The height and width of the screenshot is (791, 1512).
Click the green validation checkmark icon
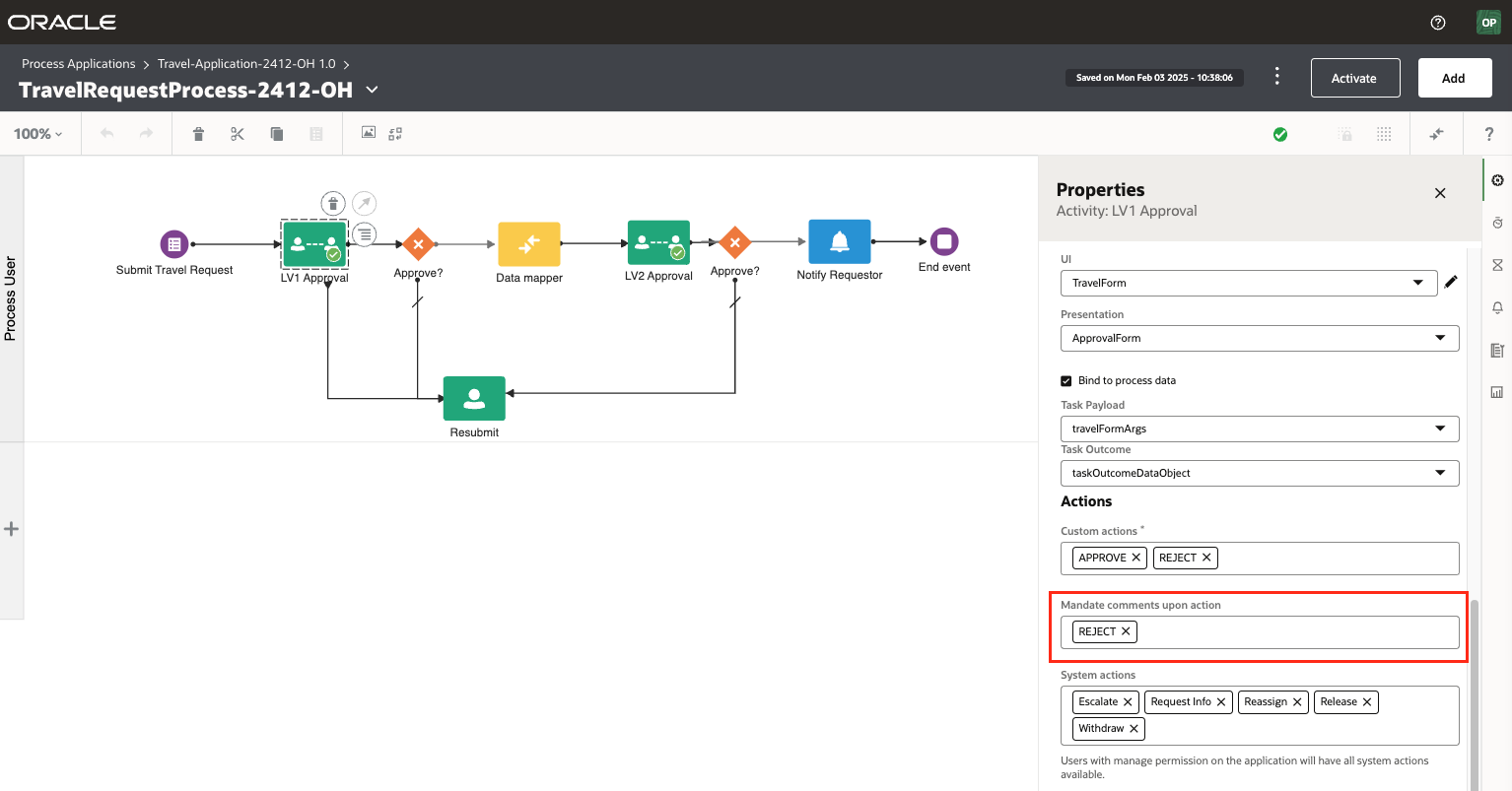tap(1280, 134)
